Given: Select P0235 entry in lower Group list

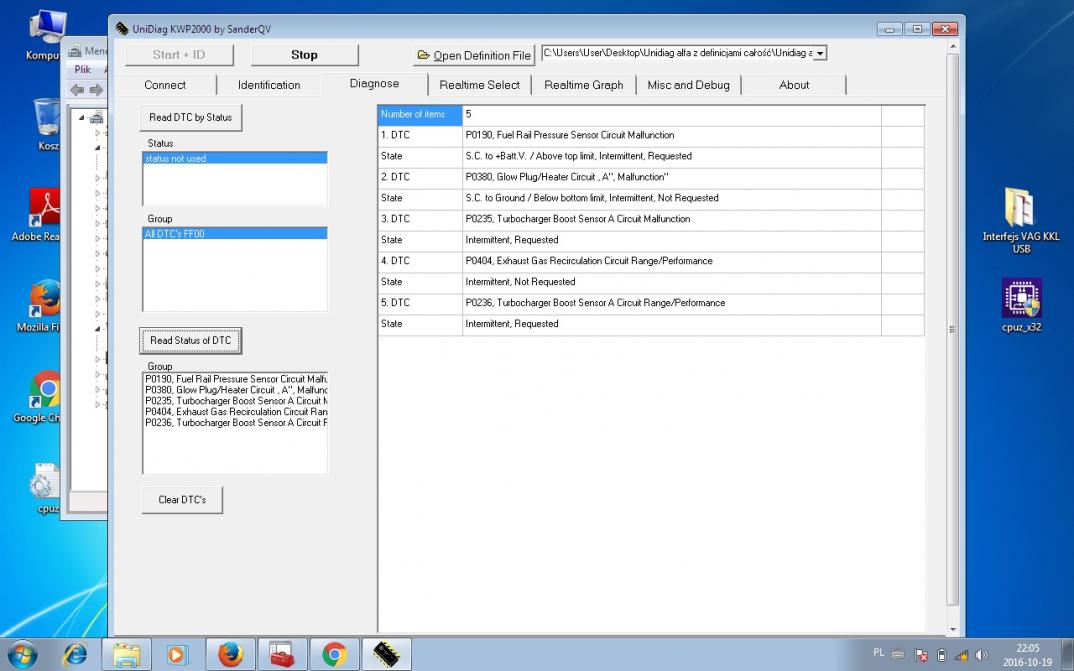Looking at the screenshot, I should 236,401.
